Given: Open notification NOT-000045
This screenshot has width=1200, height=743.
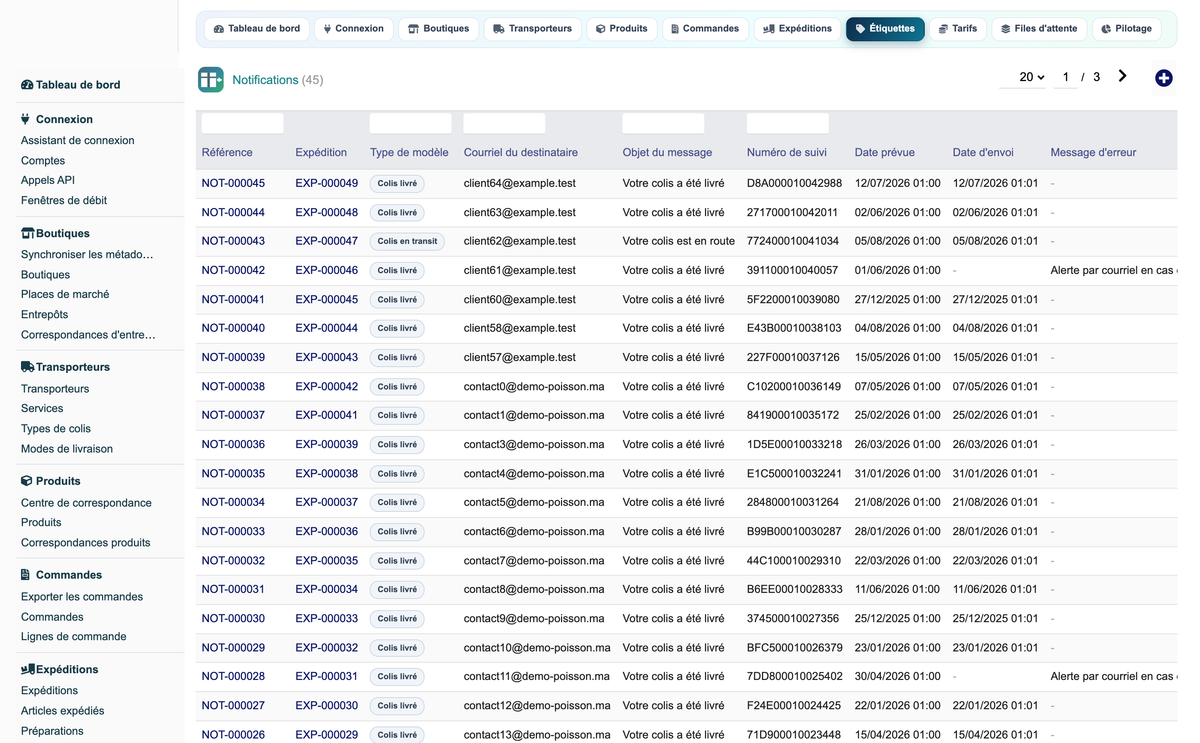Looking at the screenshot, I should (x=233, y=183).
